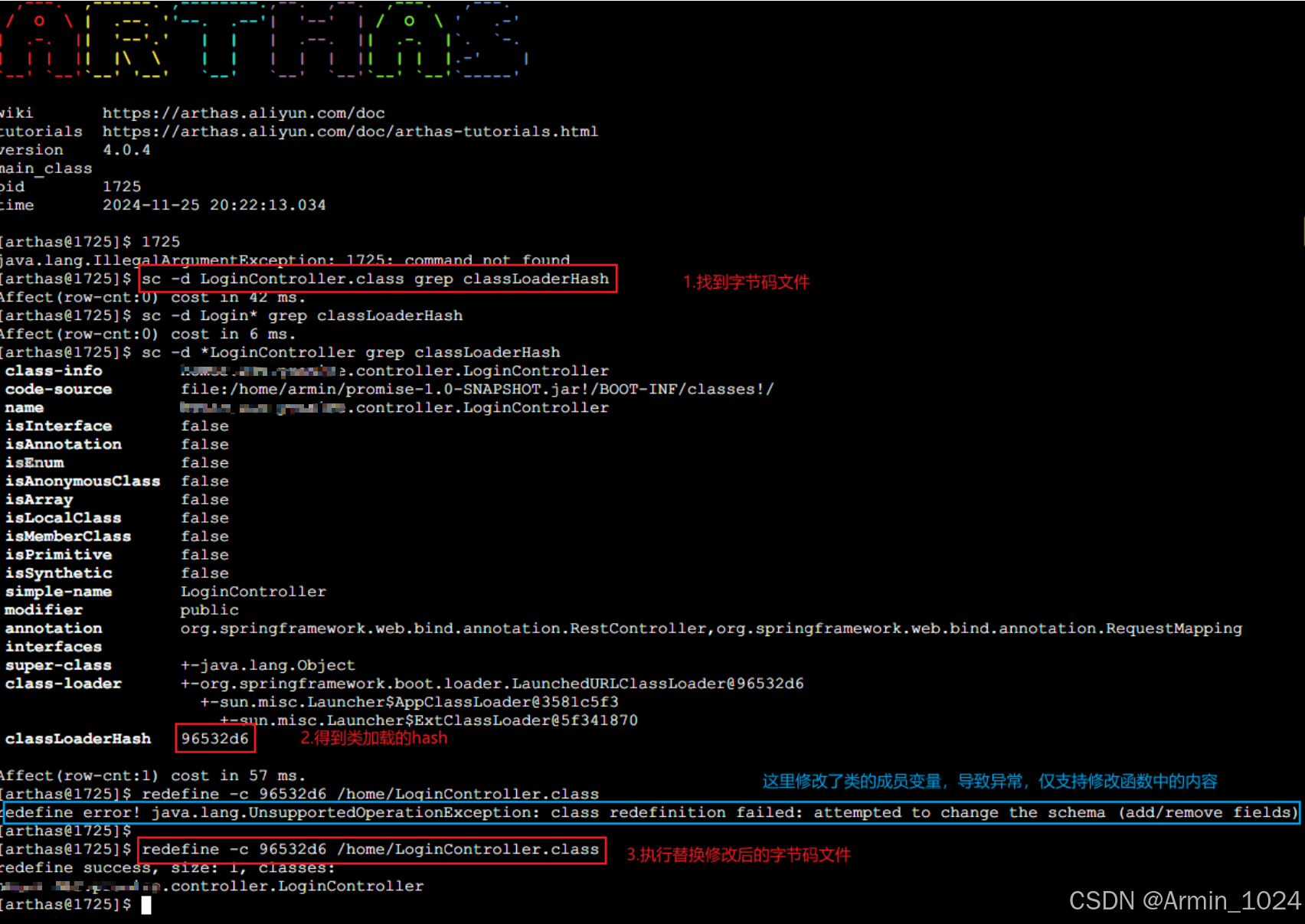Click the isMemberClass row label
This screenshot has width=1305, height=924.
[68, 536]
